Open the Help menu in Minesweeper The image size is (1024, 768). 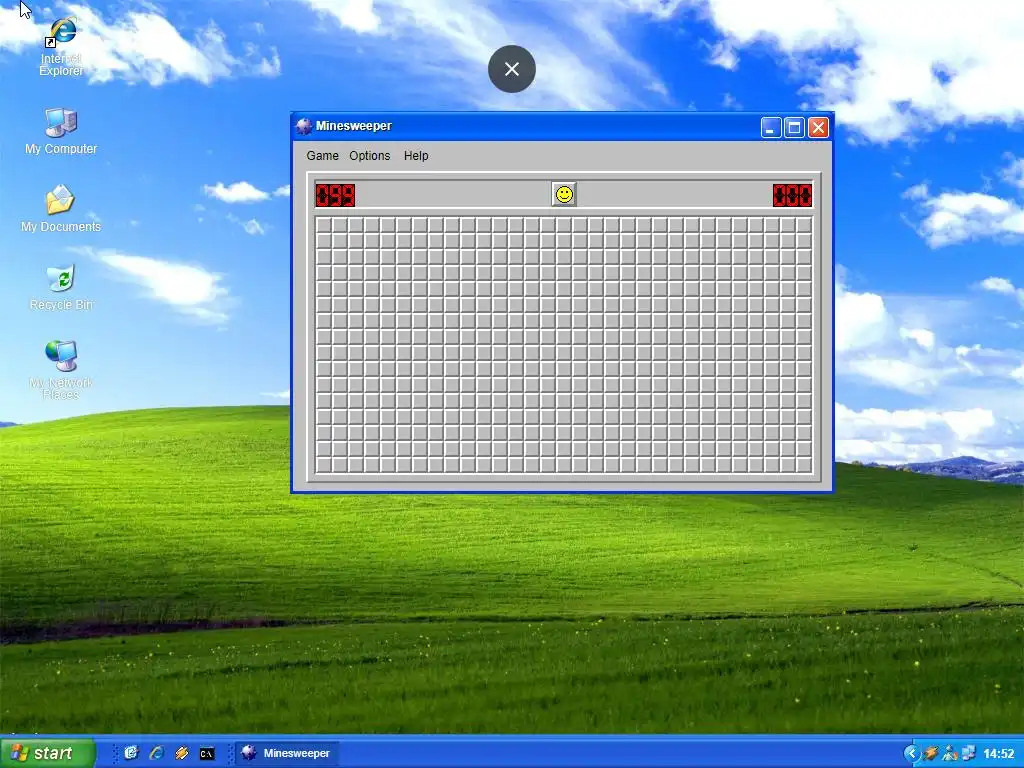416,155
